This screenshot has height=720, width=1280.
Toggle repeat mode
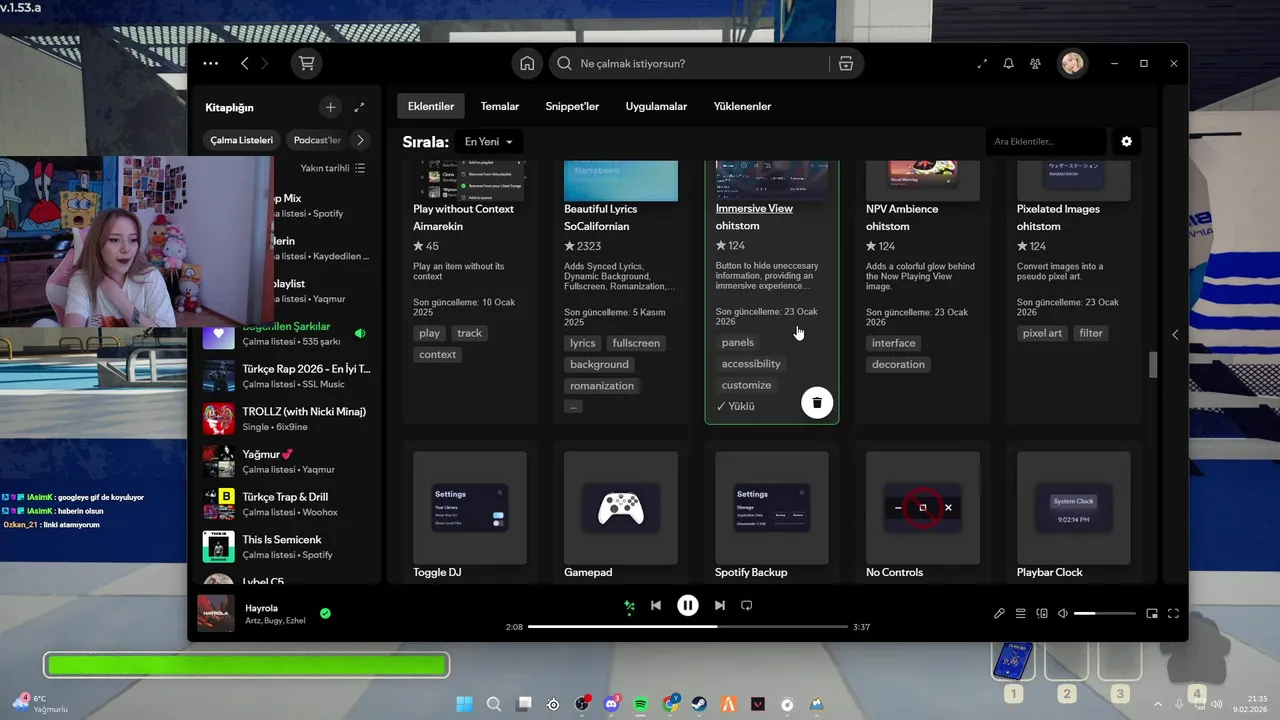(746, 605)
